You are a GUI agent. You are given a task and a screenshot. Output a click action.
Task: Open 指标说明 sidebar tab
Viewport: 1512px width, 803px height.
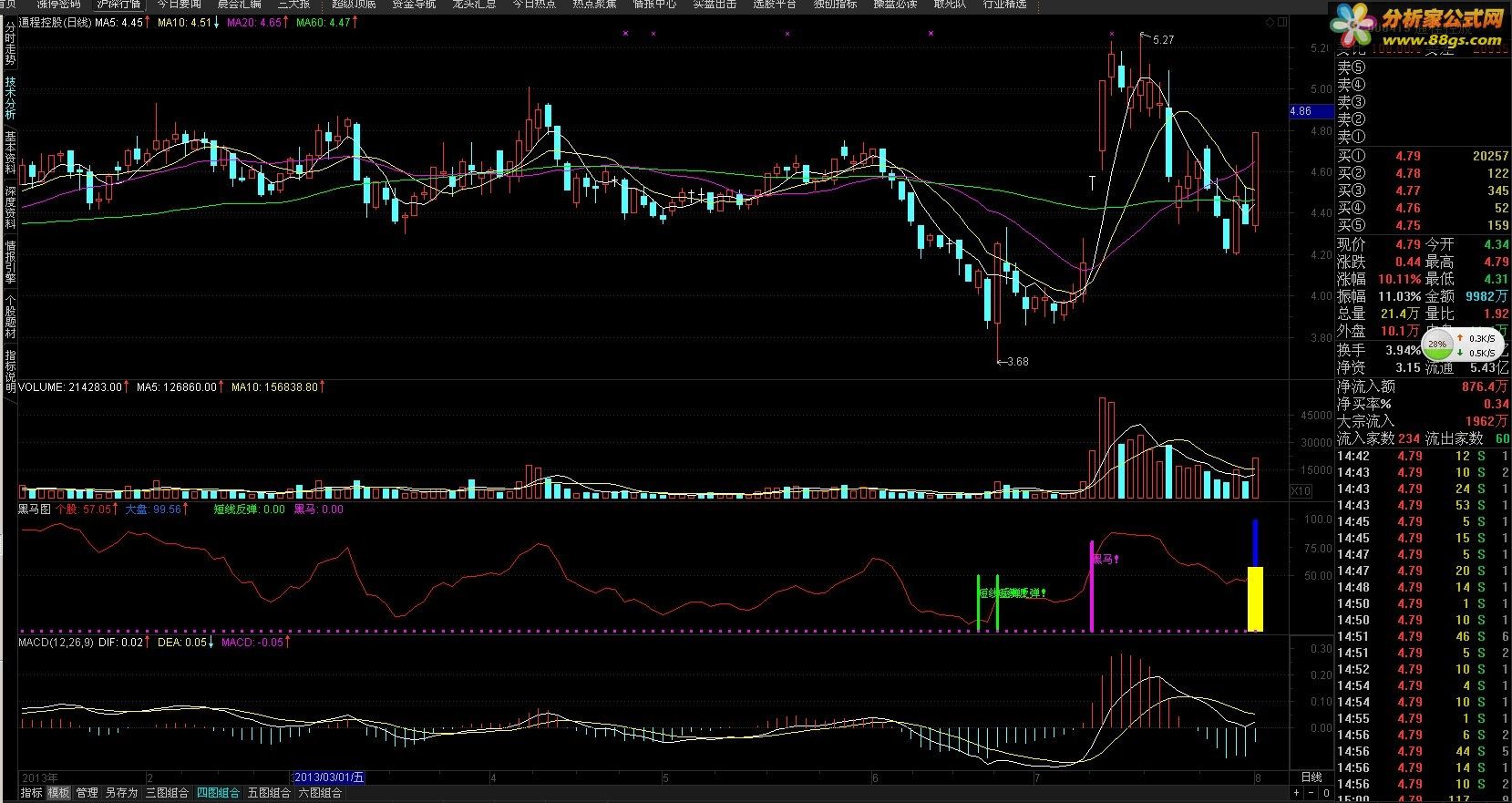pyautogui.click(x=10, y=371)
